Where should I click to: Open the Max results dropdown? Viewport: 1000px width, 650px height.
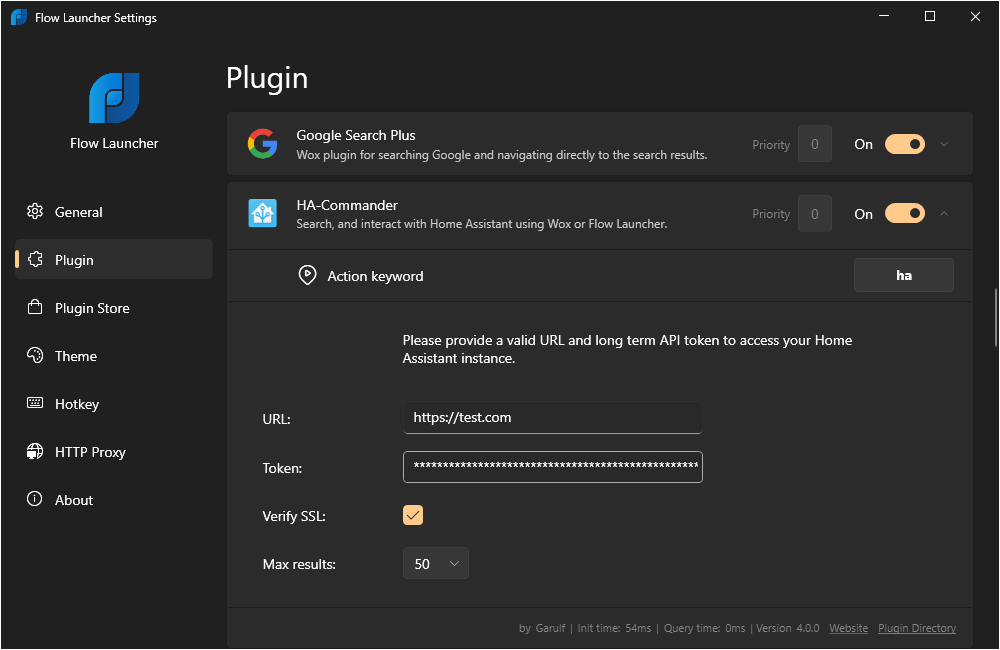pos(436,563)
